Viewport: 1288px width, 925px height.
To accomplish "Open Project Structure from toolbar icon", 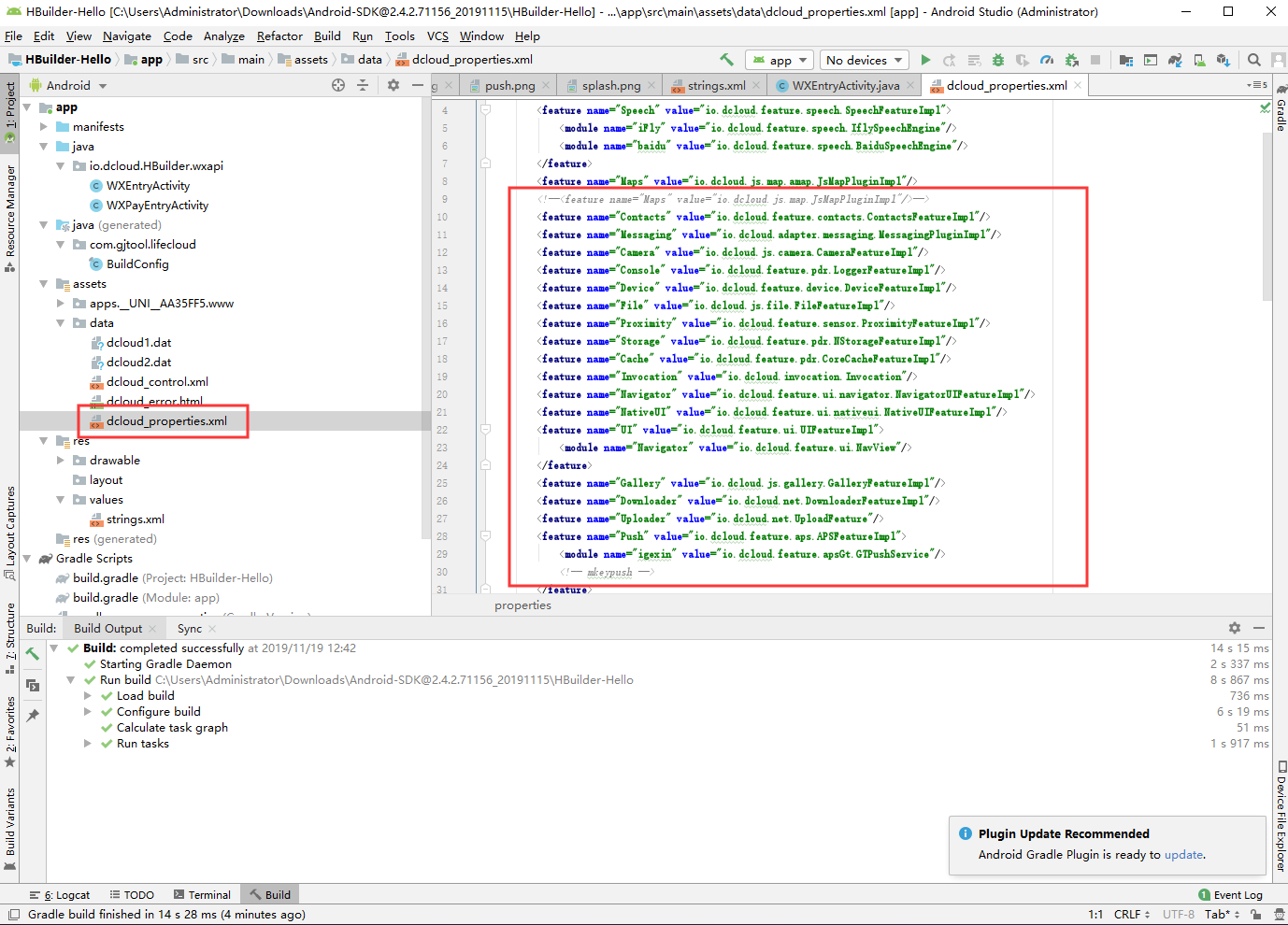I will pos(1126,60).
